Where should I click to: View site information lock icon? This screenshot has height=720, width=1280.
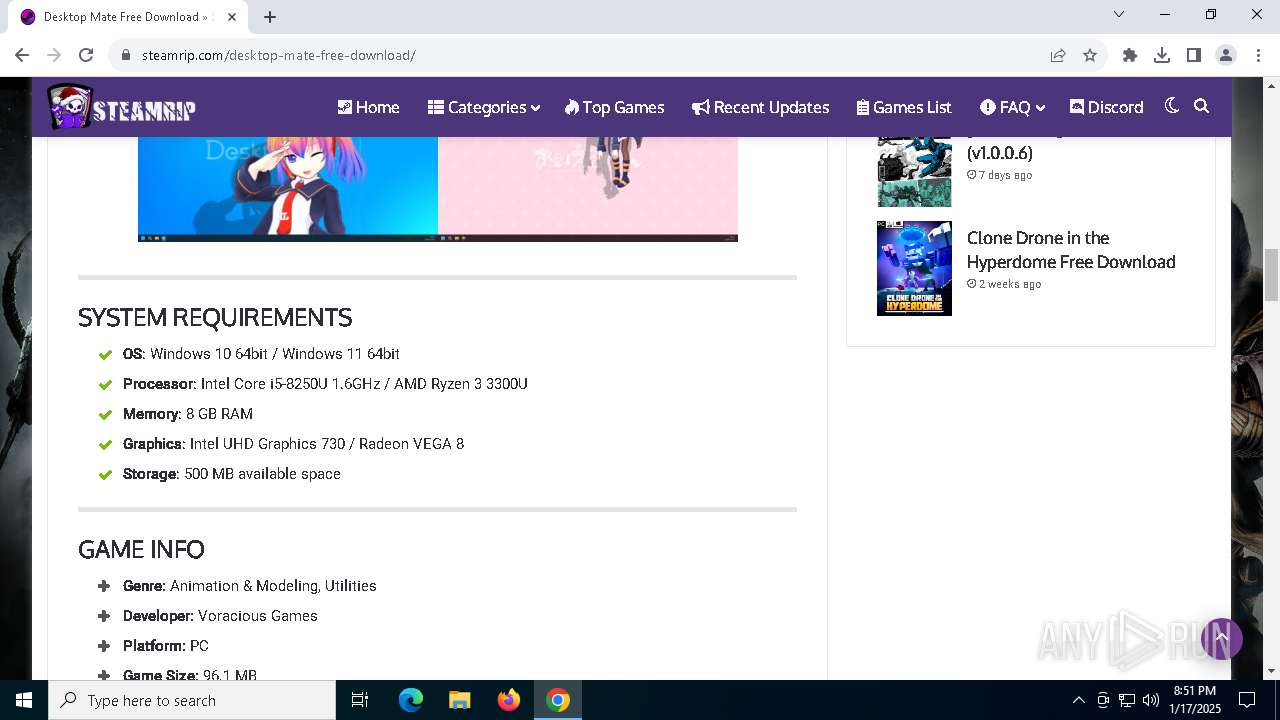(126, 55)
